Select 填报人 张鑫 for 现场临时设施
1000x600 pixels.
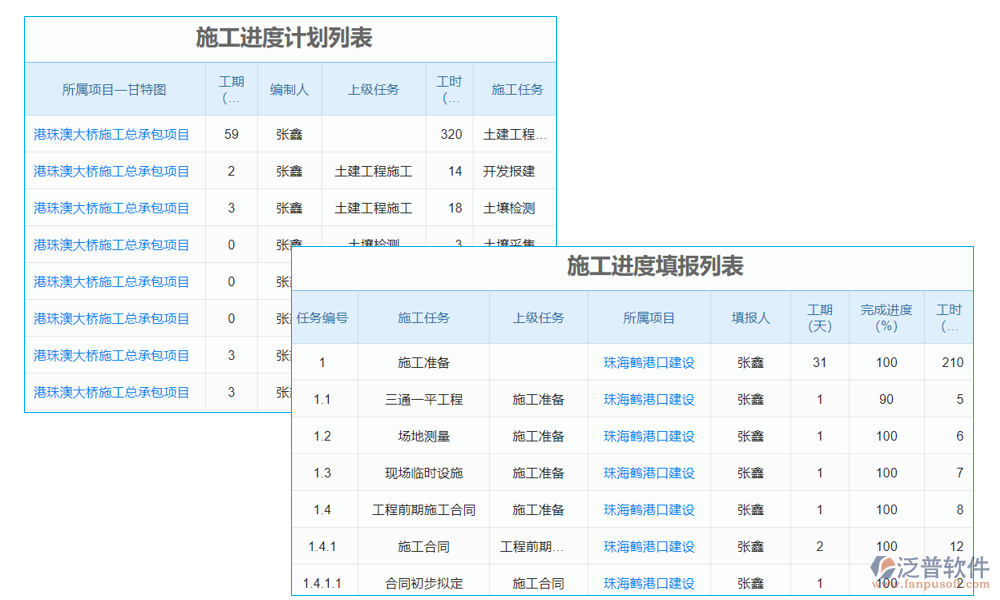(749, 473)
